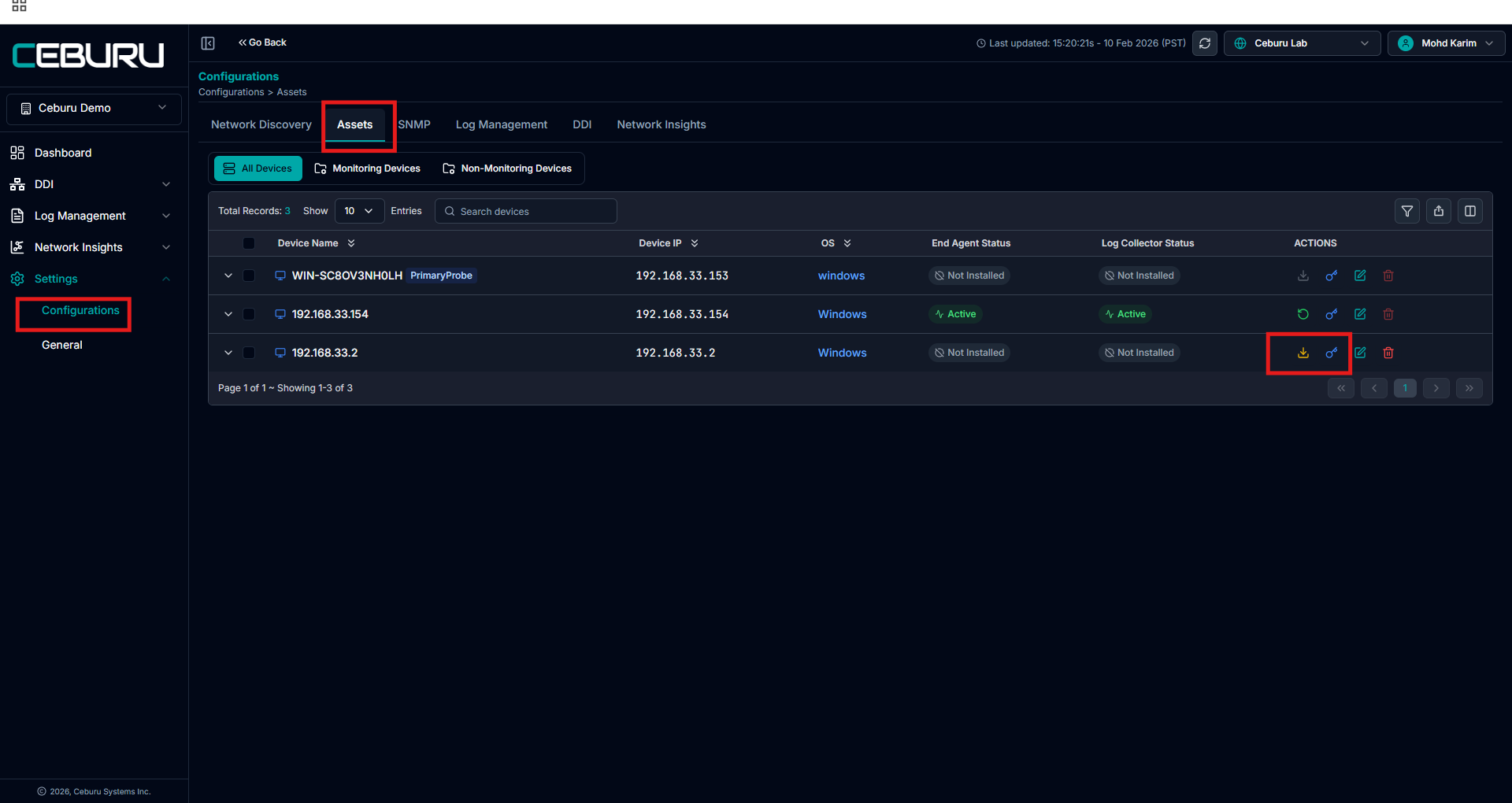Go Back to previous page
Image resolution: width=1512 pixels, height=803 pixels.
click(x=262, y=43)
